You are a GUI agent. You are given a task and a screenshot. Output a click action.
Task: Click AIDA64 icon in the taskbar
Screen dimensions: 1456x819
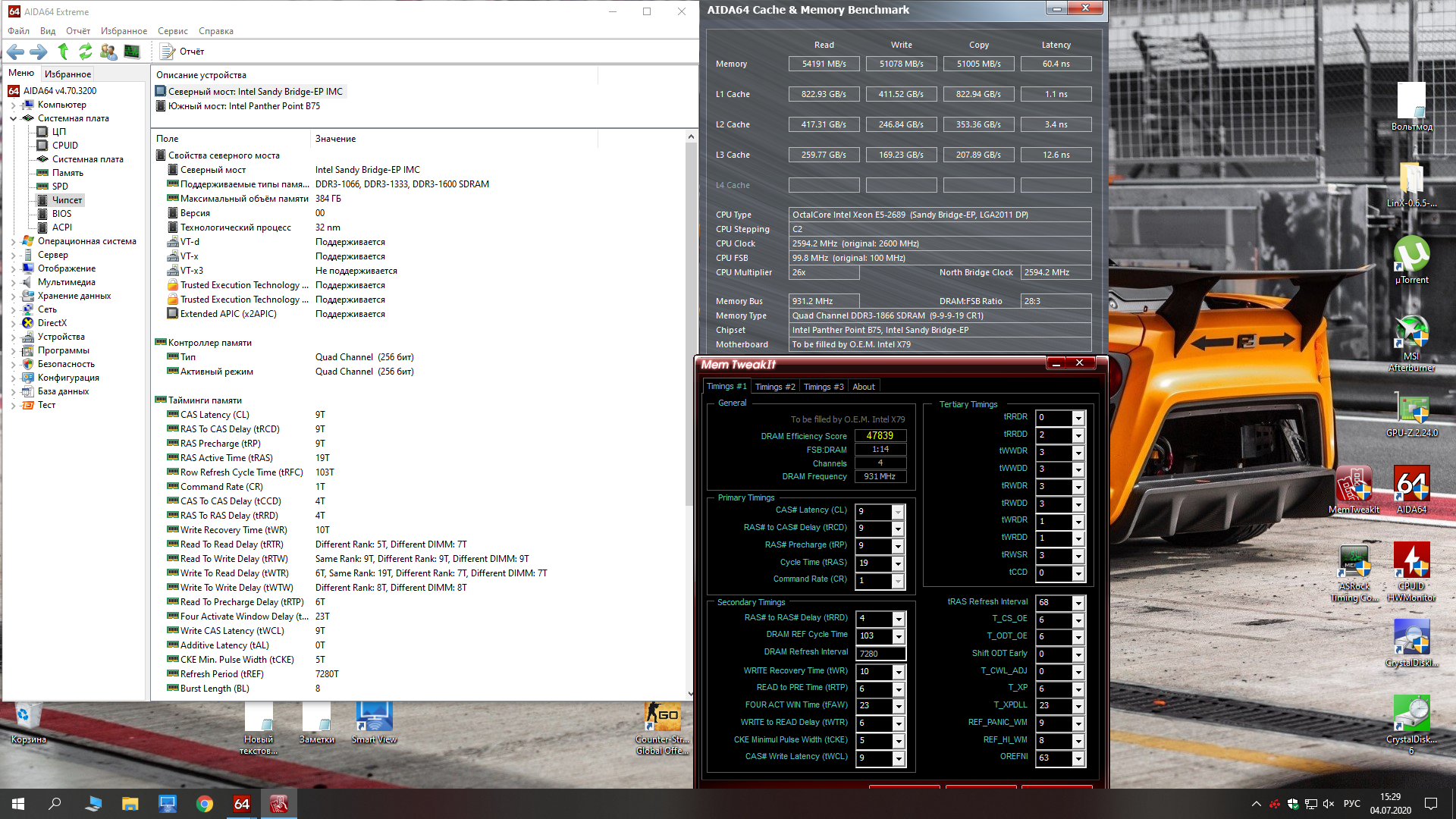[x=242, y=804]
